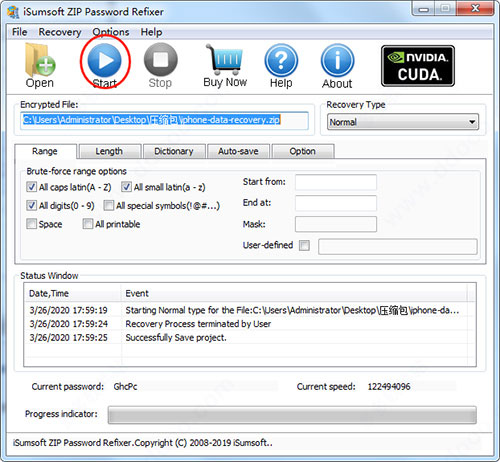500x462 pixels.
Task: Enable the All printable checkbox
Action: [x=88, y=224]
